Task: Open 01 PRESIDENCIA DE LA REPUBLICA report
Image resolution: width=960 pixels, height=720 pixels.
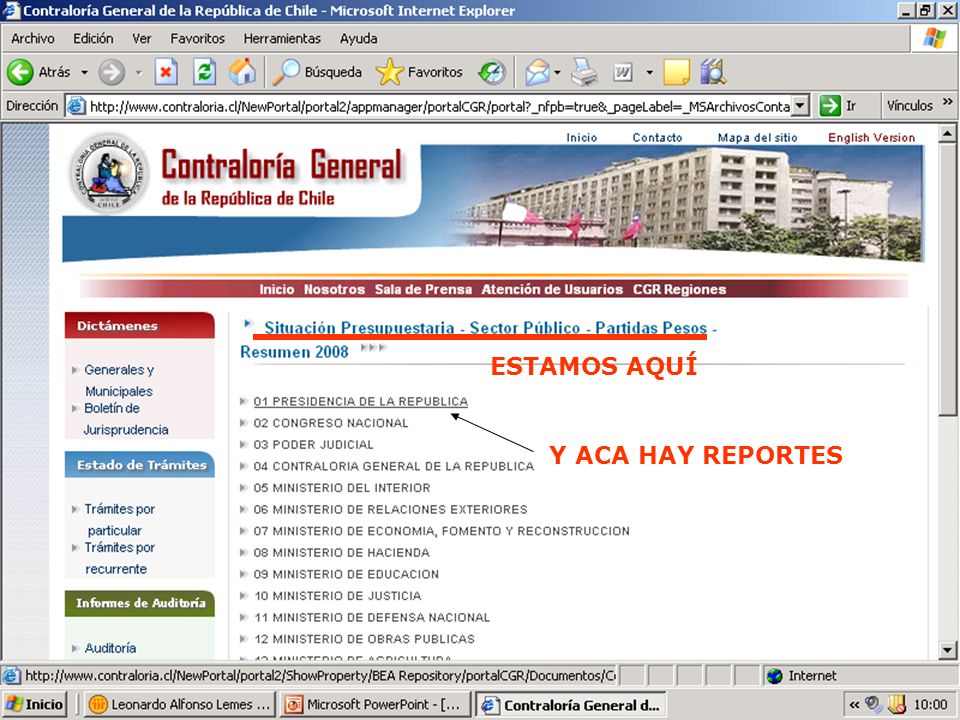Action: coord(361,402)
